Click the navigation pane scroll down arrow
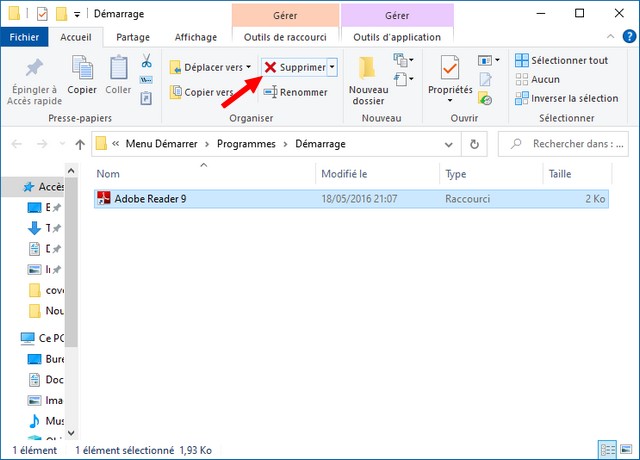The height and width of the screenshot is (460, 640). click(x=71, y=433)
